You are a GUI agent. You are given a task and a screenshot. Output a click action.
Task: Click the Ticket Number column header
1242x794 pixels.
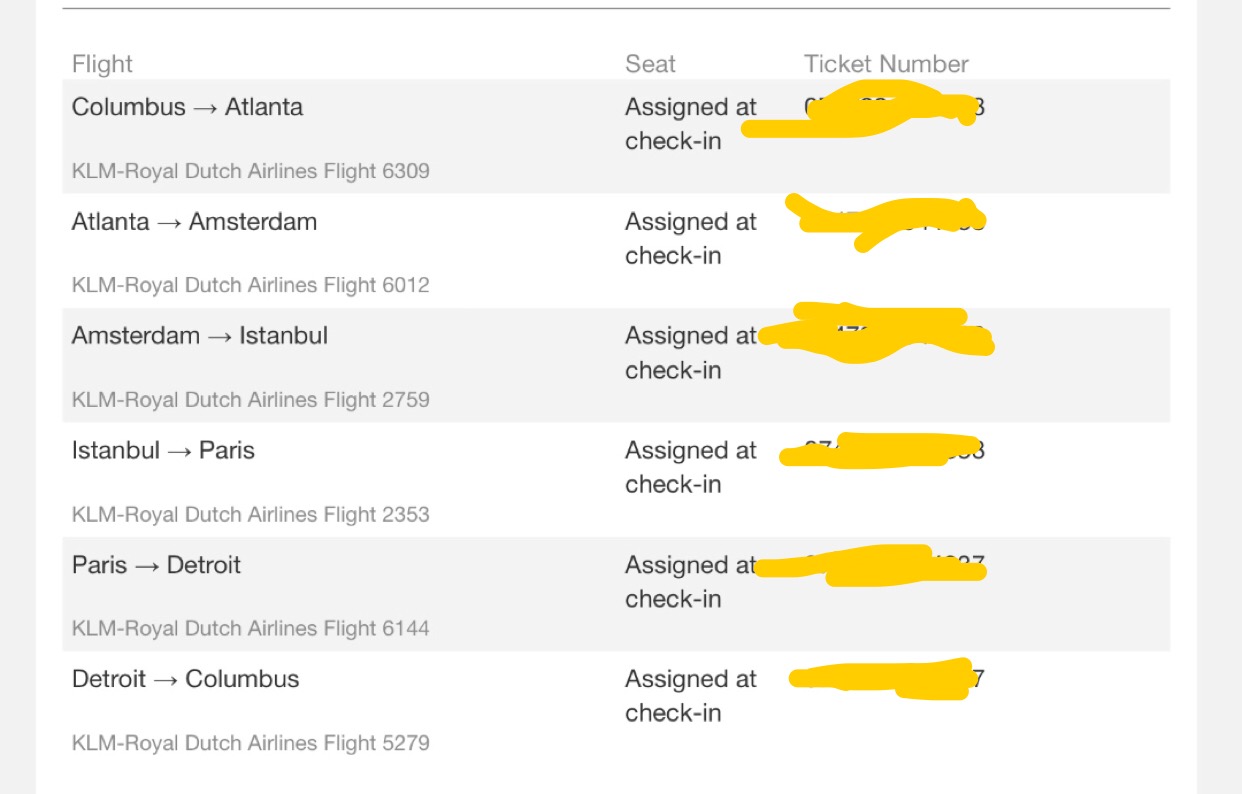pyautogui.click(x=886, y=64)
